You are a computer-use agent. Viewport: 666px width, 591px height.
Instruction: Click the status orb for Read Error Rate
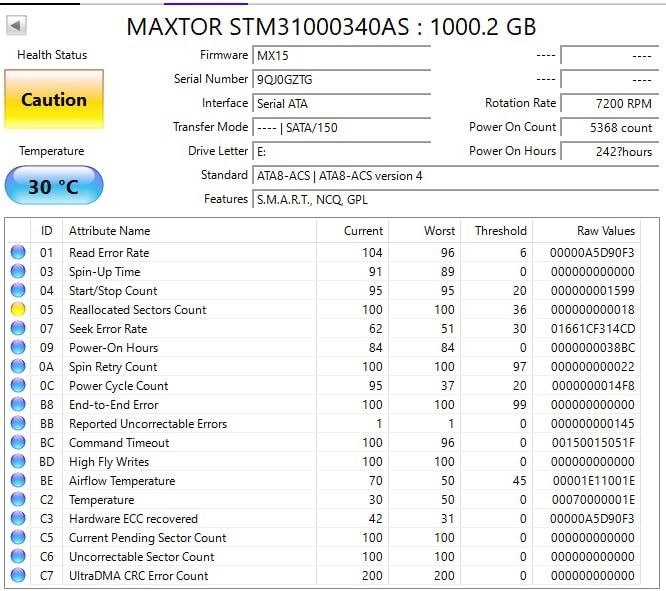click(x=18, y=252)
